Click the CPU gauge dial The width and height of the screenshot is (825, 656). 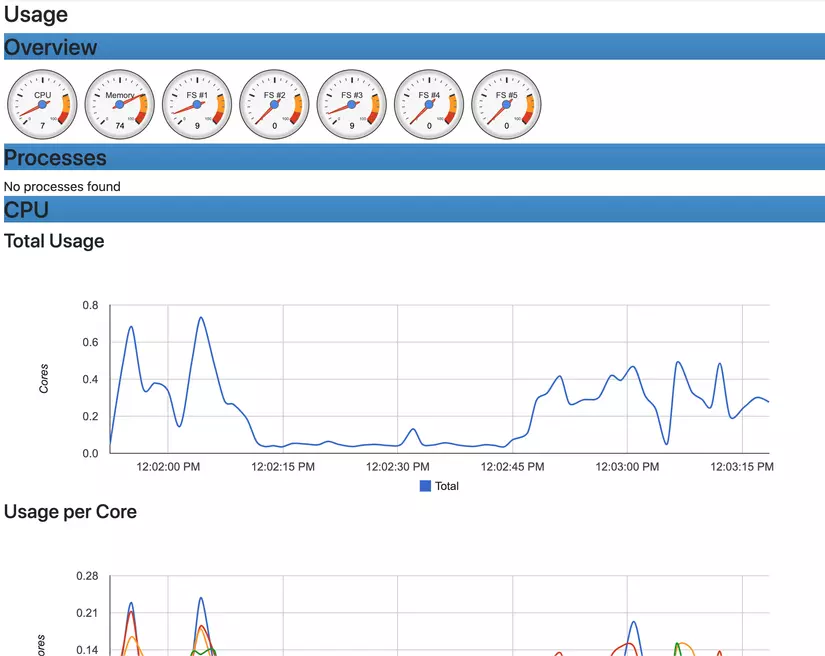pos(42,103)
